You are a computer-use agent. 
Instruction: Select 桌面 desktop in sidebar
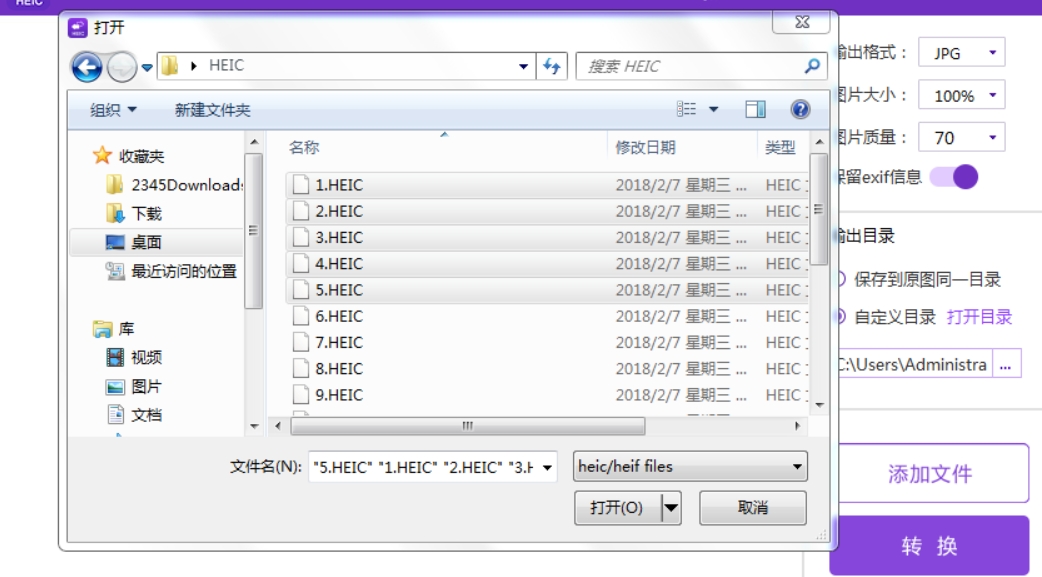(156, 242)
